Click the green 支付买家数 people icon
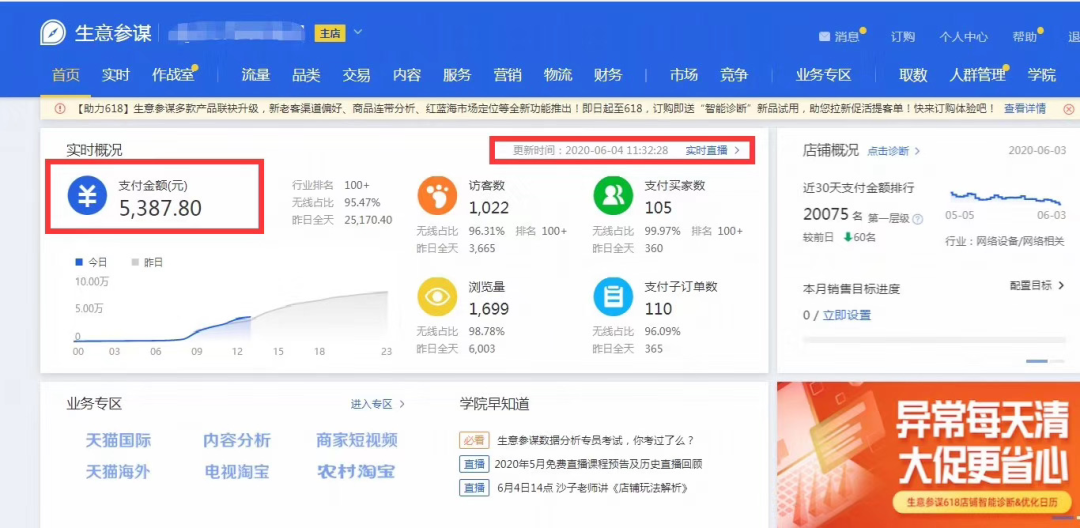1080x528 pixels. (613, 196)
